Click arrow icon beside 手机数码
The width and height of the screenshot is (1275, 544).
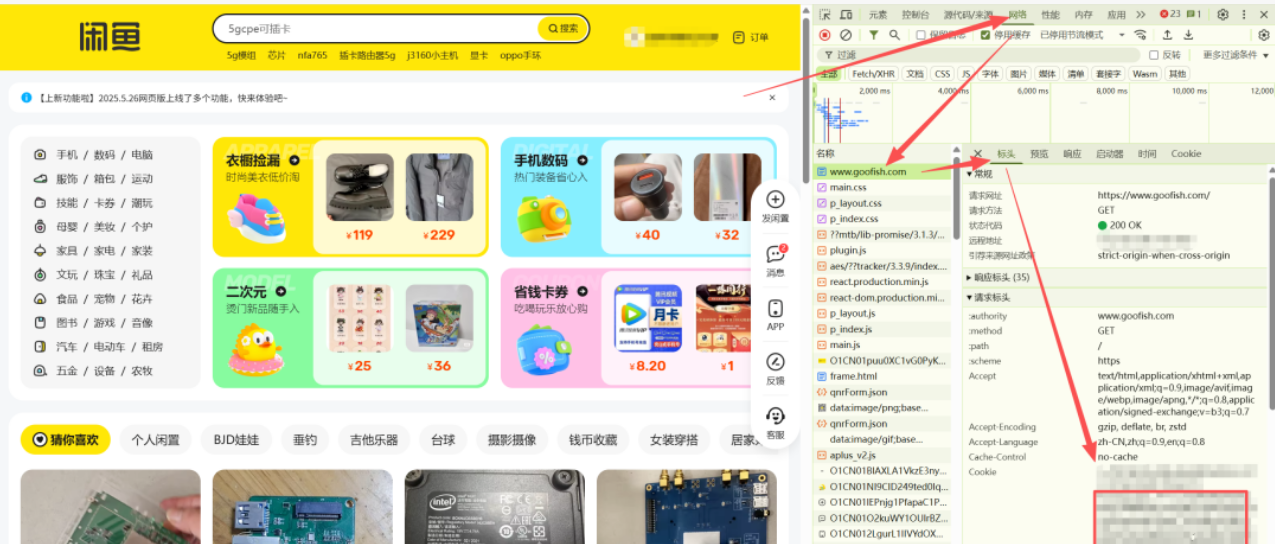point(582,160)
